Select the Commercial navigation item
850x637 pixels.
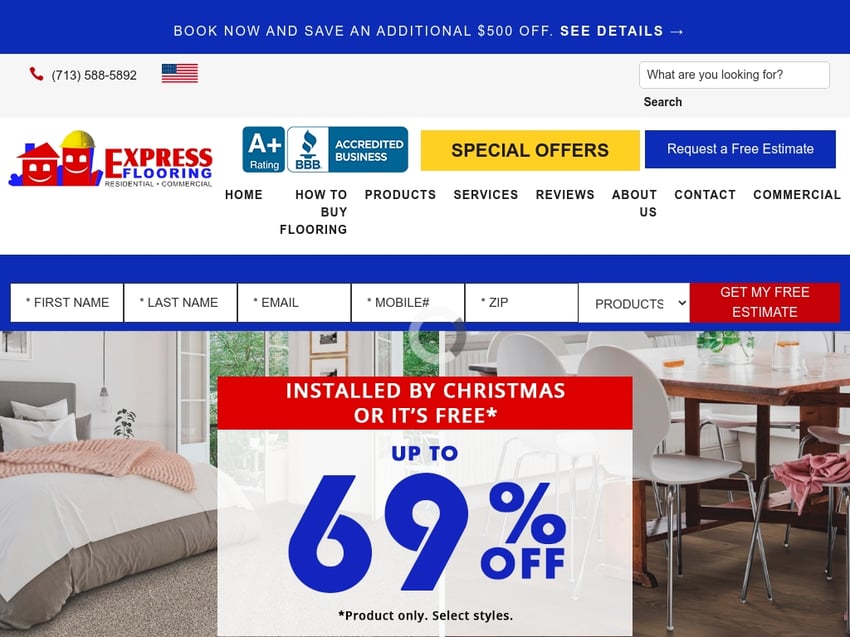pos(797,195)
